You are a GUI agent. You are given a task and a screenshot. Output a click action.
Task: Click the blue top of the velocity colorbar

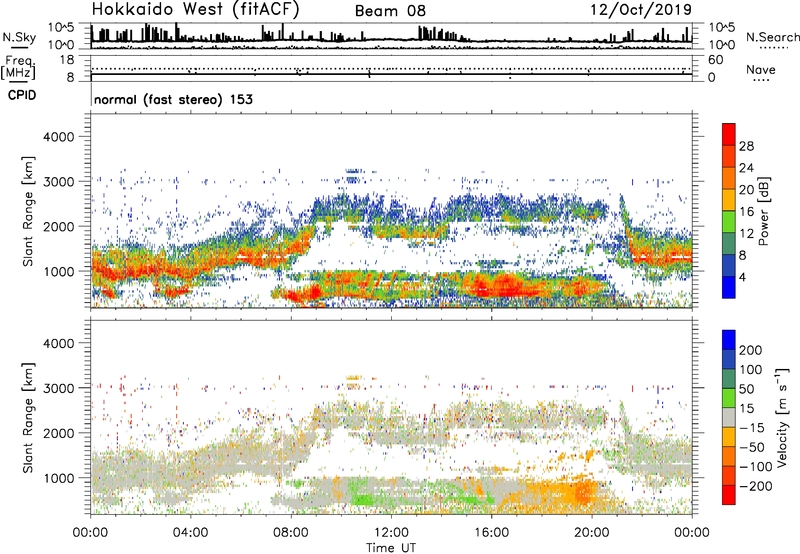click(729, 340)
